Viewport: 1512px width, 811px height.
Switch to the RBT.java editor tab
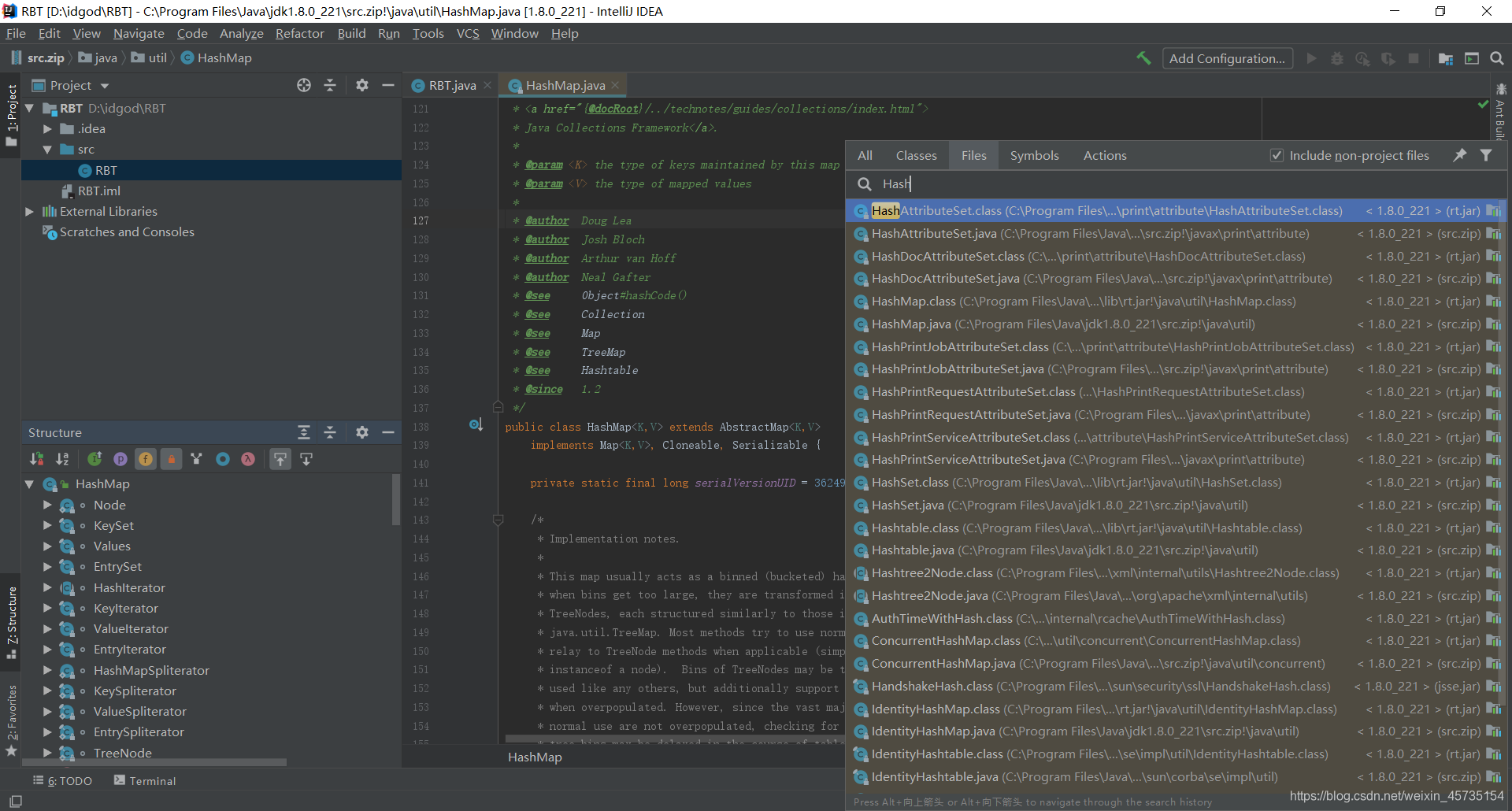451,85
